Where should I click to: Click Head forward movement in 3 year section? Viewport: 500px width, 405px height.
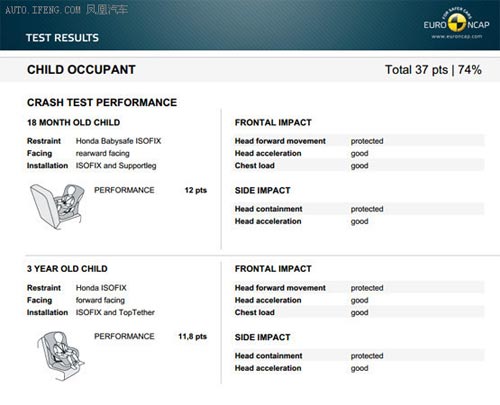[280, 288]
